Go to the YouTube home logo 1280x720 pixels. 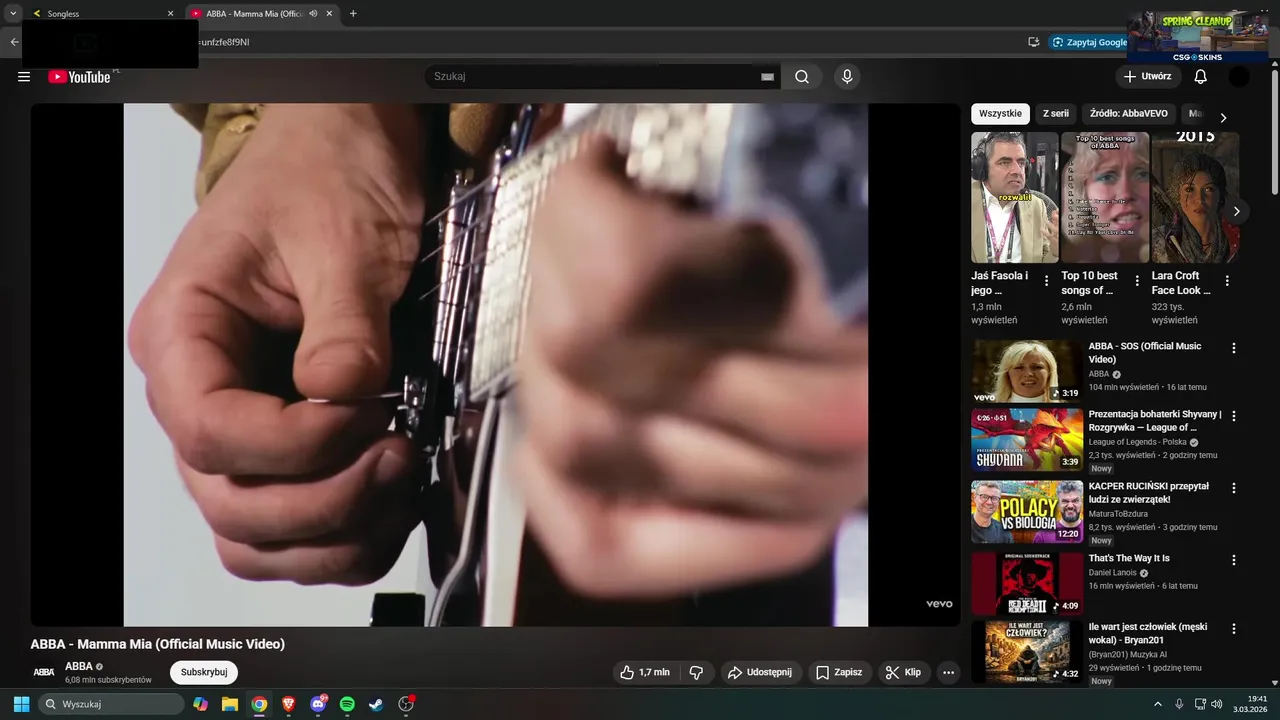click(x=79, y=77)
